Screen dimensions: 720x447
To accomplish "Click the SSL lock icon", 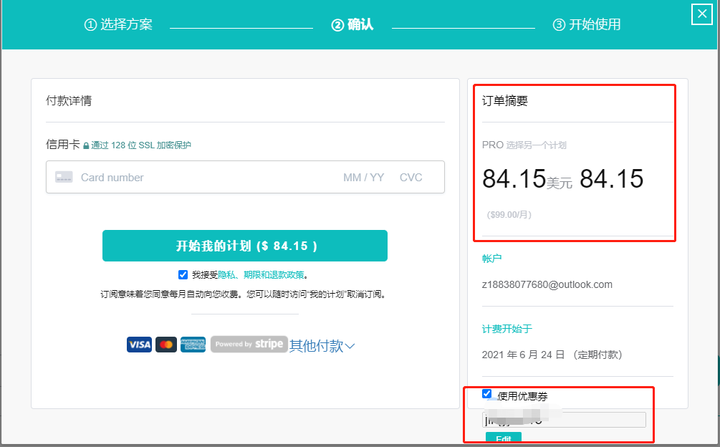I will [x=86, y=146].
